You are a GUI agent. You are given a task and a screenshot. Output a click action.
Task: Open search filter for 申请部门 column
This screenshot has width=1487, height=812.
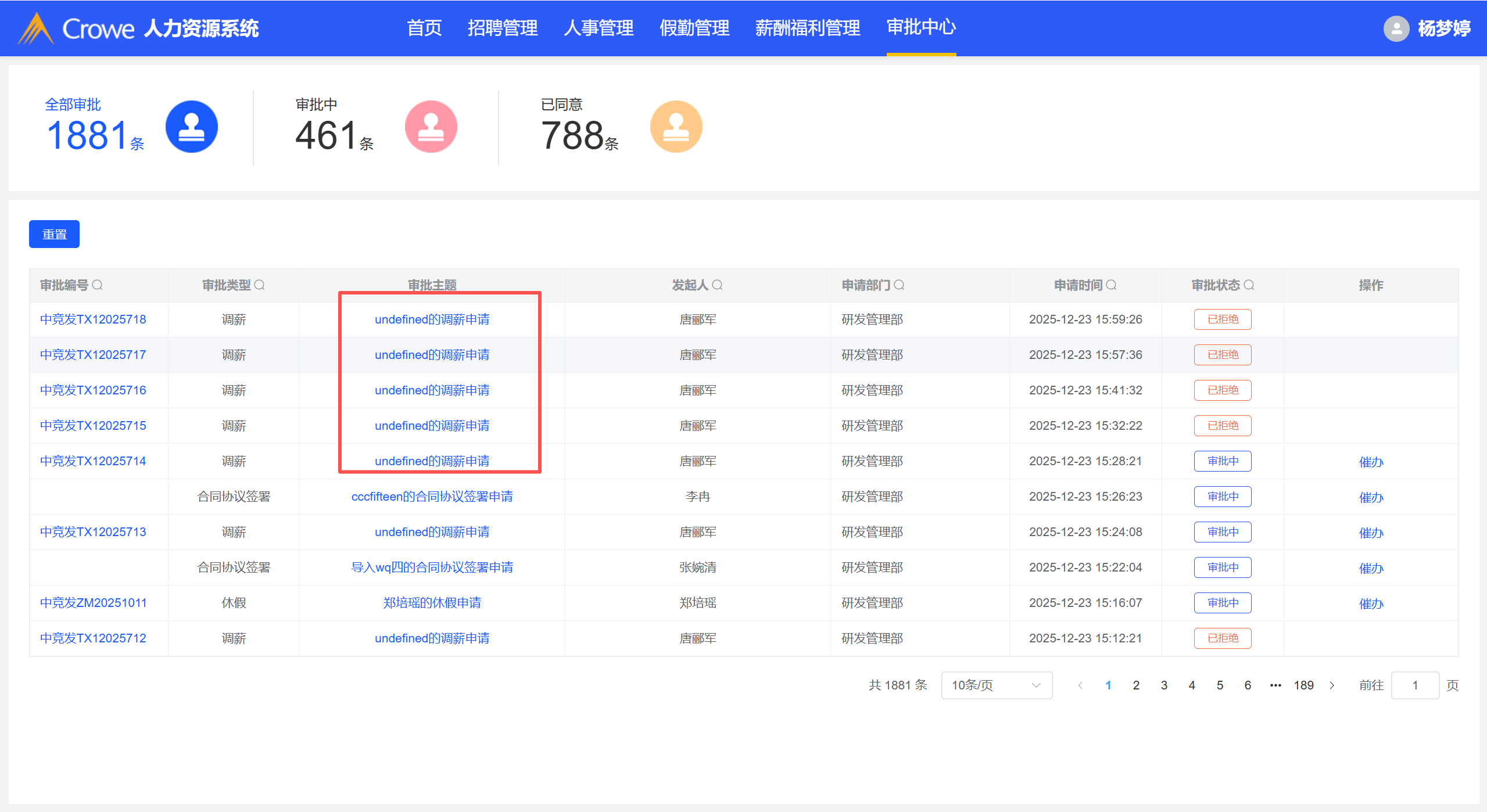(900, 285)
